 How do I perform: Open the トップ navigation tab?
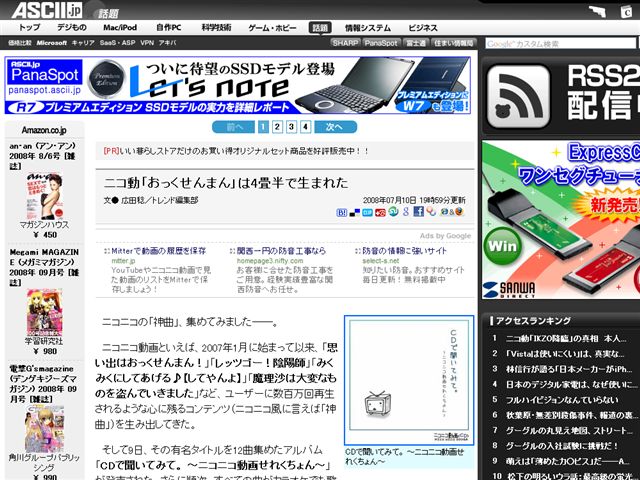click(29, 27)
